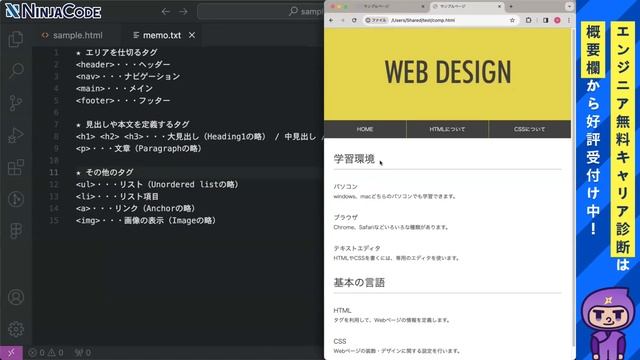Open the Explorer icon in activity bar
Viewport: 640px width, 360px height.
coord(16,39)
